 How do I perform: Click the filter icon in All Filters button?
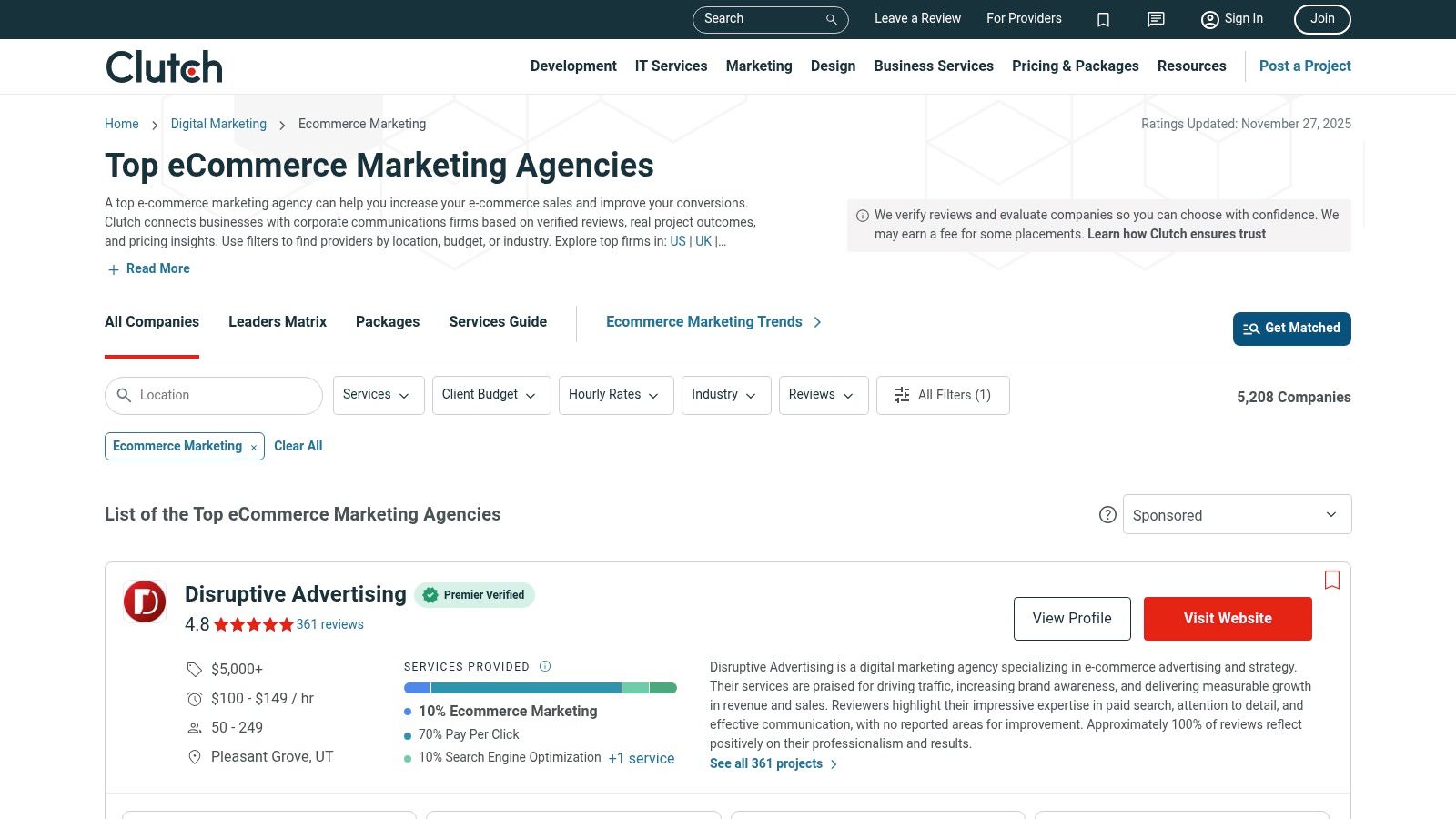[901, 395]
